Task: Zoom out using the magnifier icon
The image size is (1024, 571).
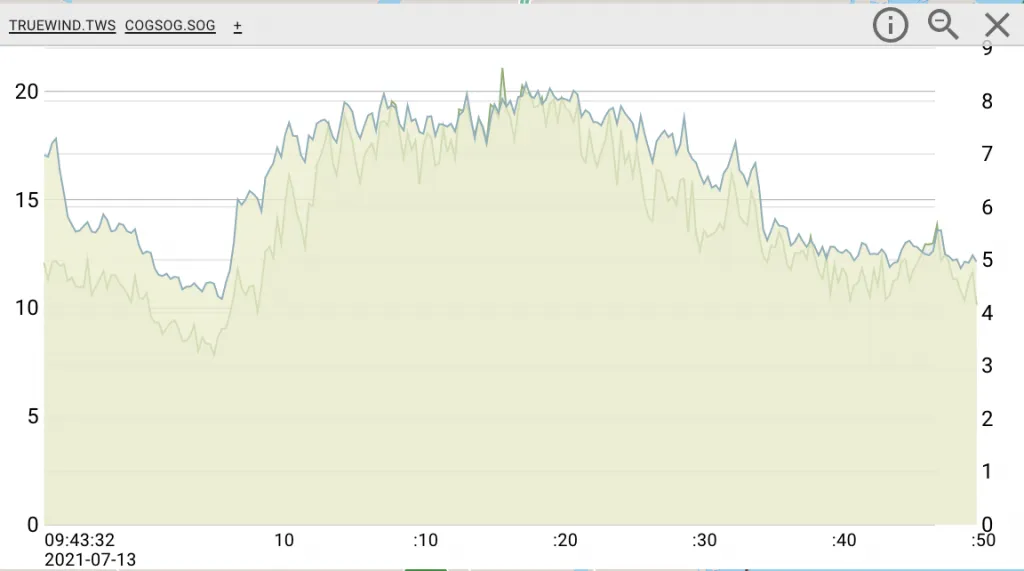Action: (x=943, y=25)
